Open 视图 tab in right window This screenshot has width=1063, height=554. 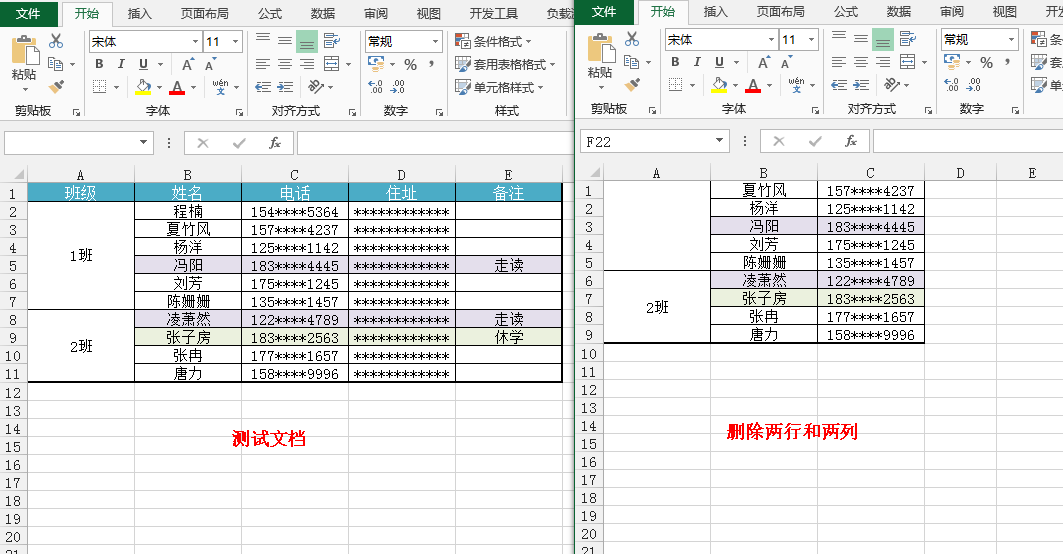coord(1004,12)
